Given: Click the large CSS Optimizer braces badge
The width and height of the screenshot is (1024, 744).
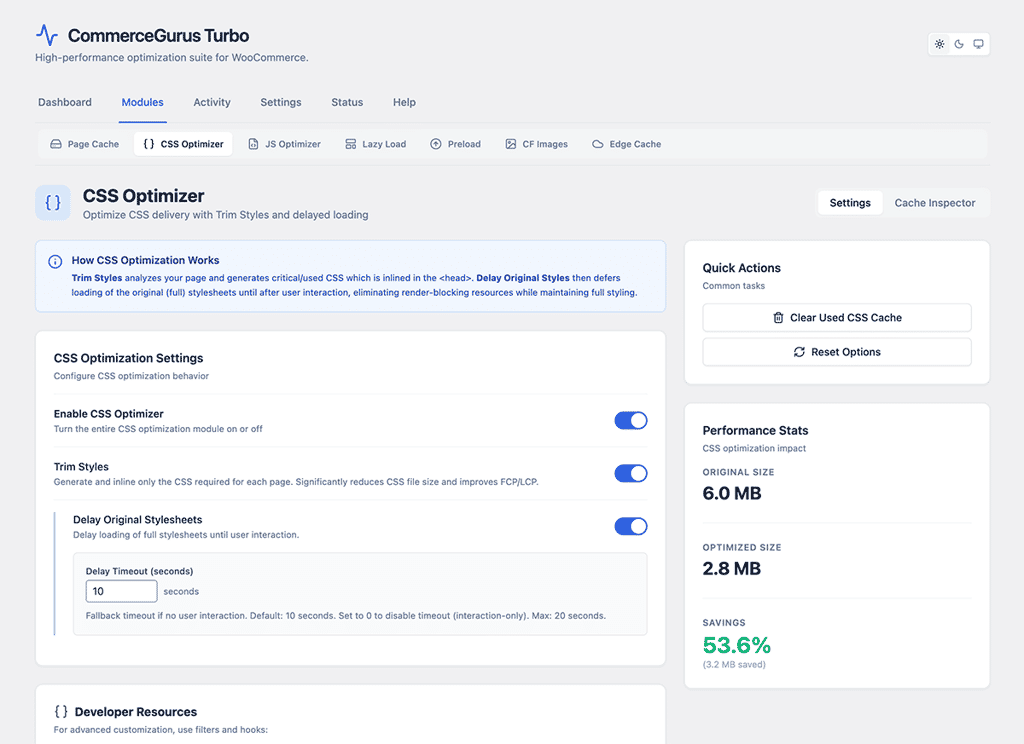Looking at the screenshot, I should 53,202.
